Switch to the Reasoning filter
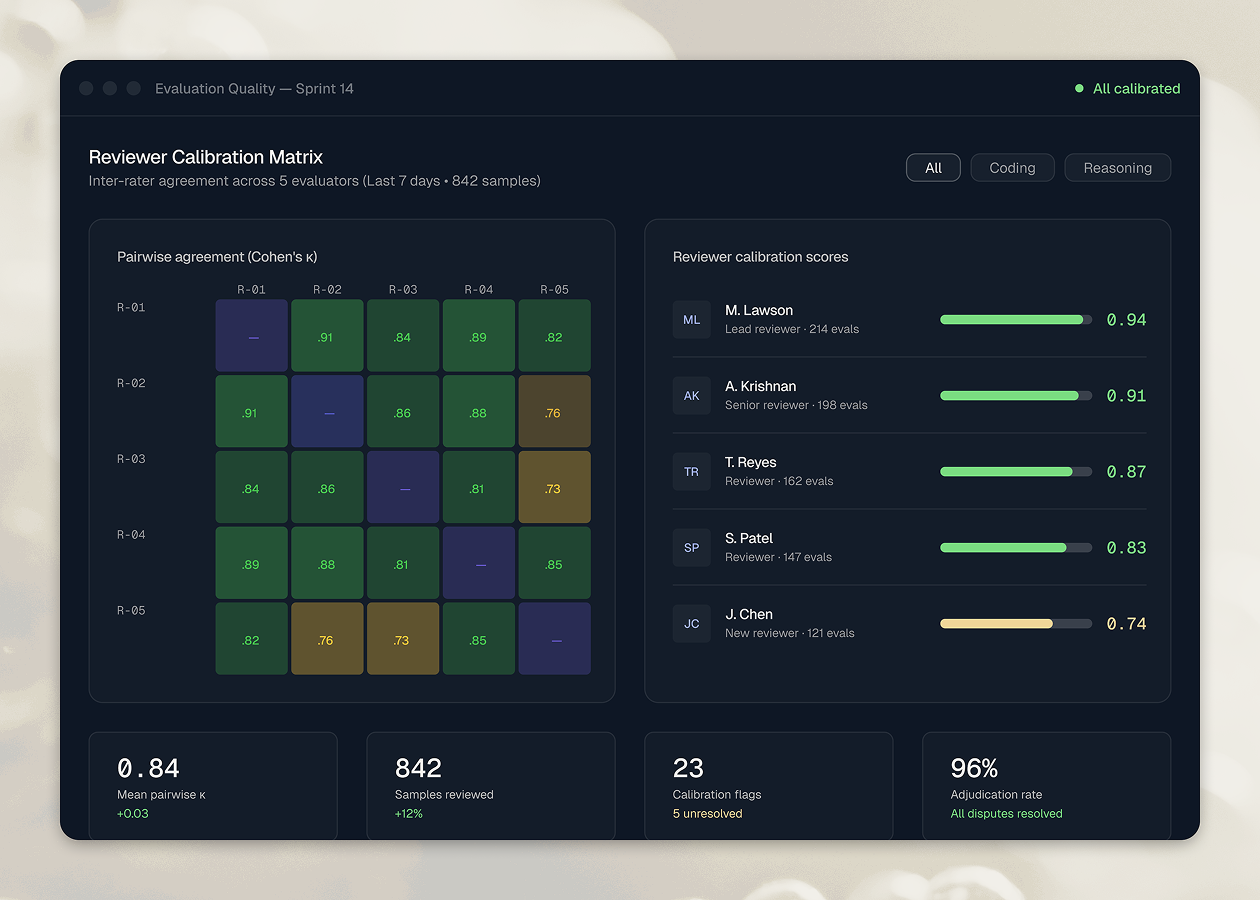 coord(1117,168)
